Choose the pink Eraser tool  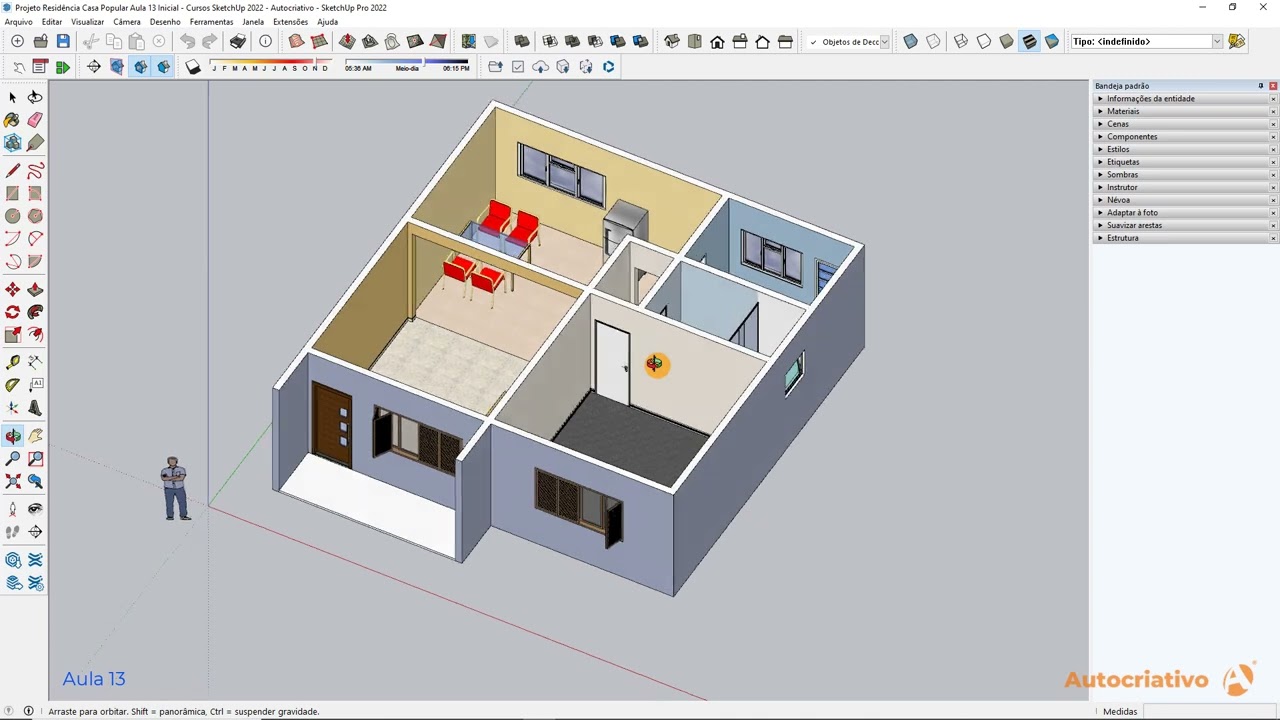[x=35, y=120]
